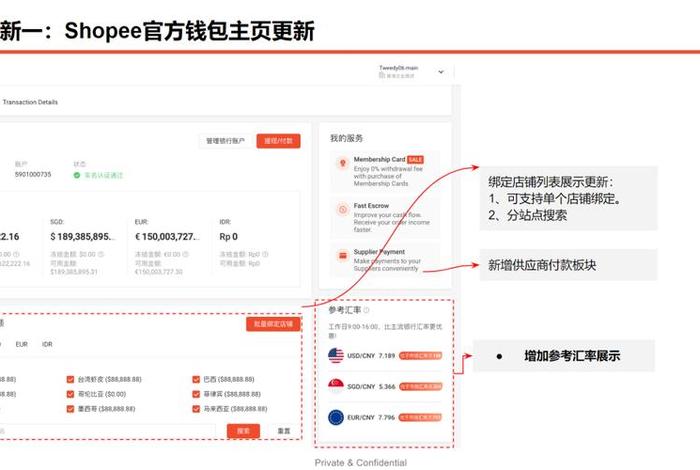The height and width of the screenshot is (470, 700).
Task: Click the 新增供应商付款板块 annotation text
Action: pos(542,265)
